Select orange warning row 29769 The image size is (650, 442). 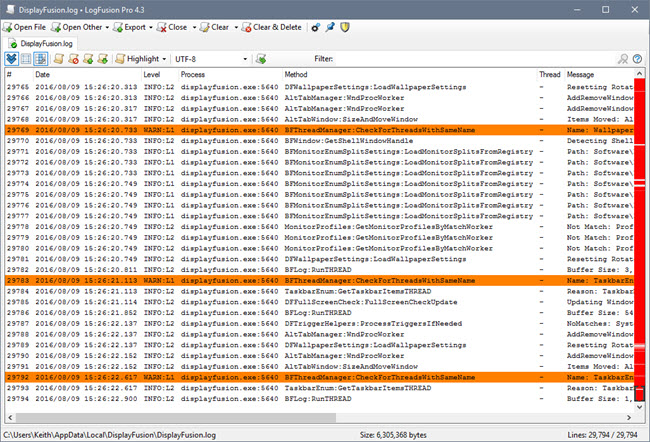coord(320,130)
